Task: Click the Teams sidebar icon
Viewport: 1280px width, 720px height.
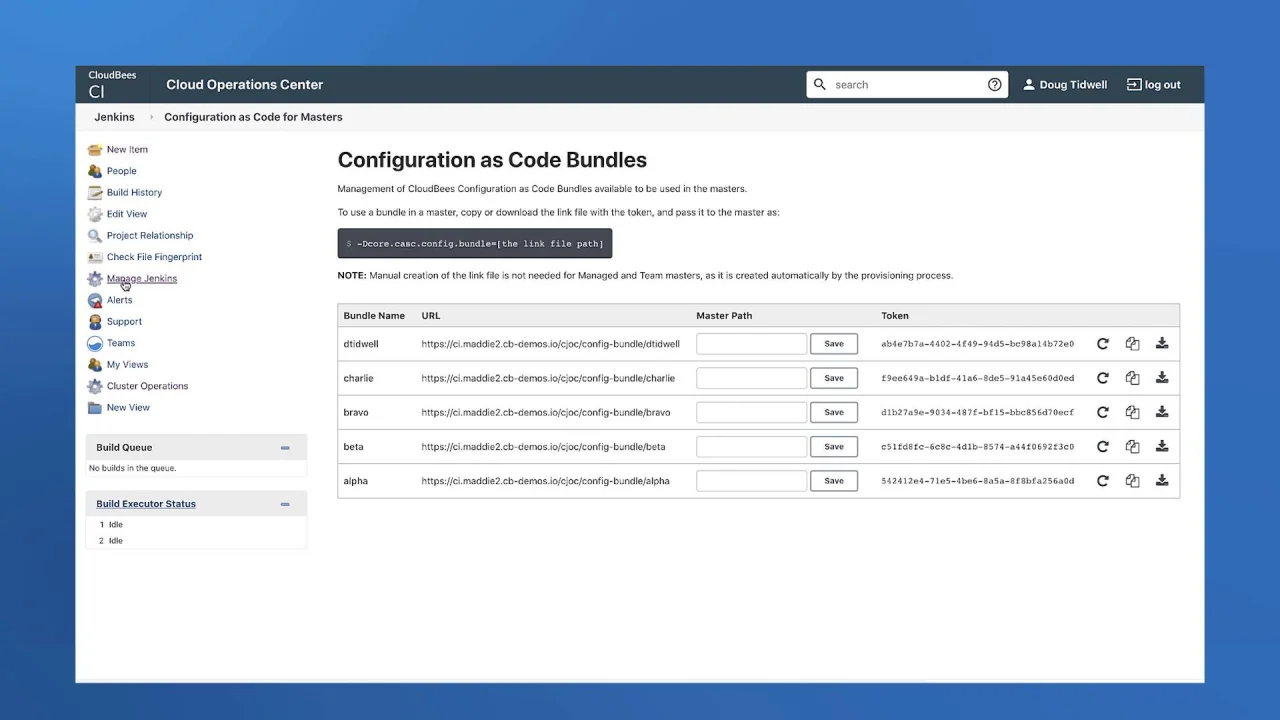Action: tap(95, 343)
